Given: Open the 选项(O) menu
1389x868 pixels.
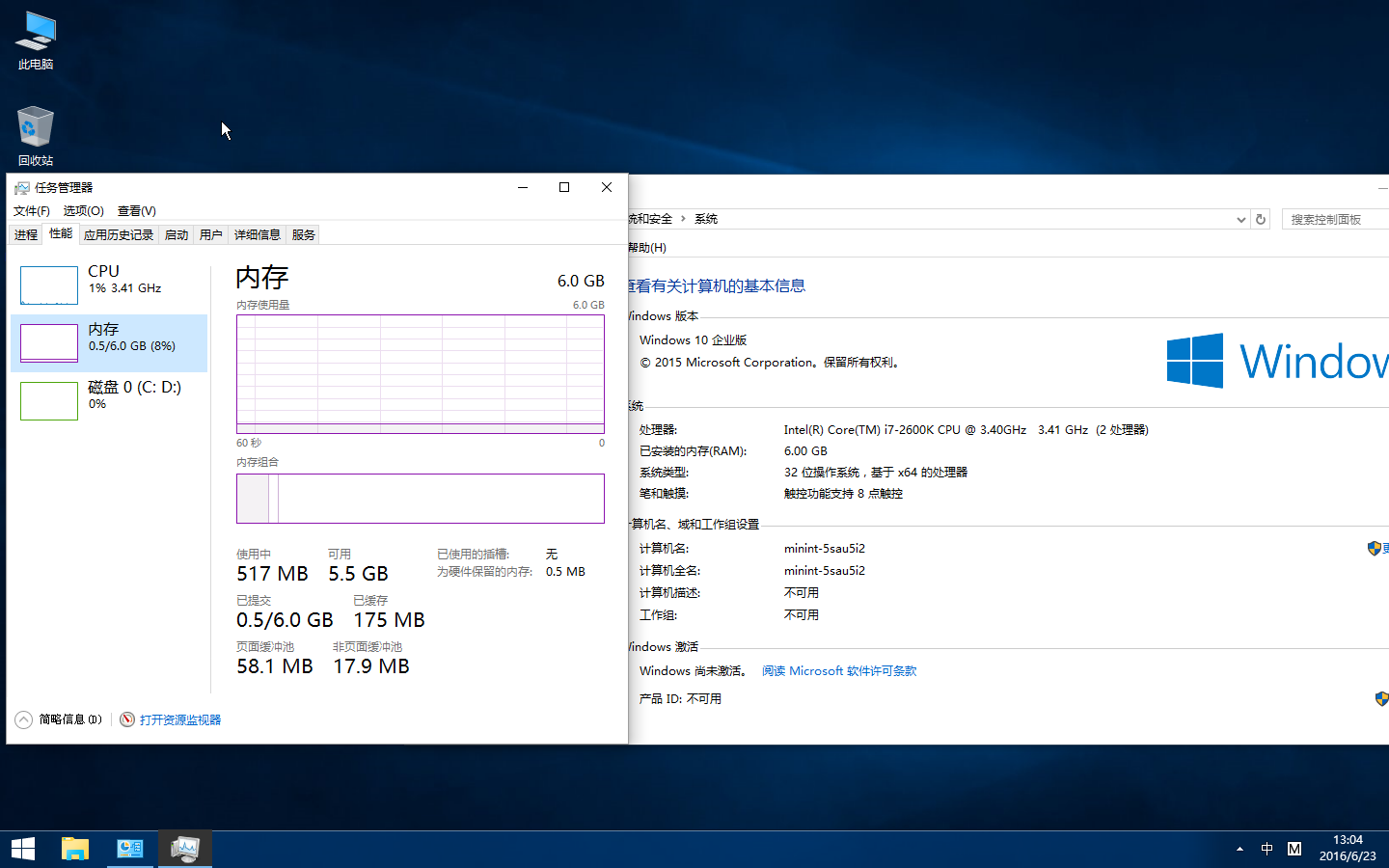Looking at the screenshot, I should pyautogui.click(x=84, y=211).
